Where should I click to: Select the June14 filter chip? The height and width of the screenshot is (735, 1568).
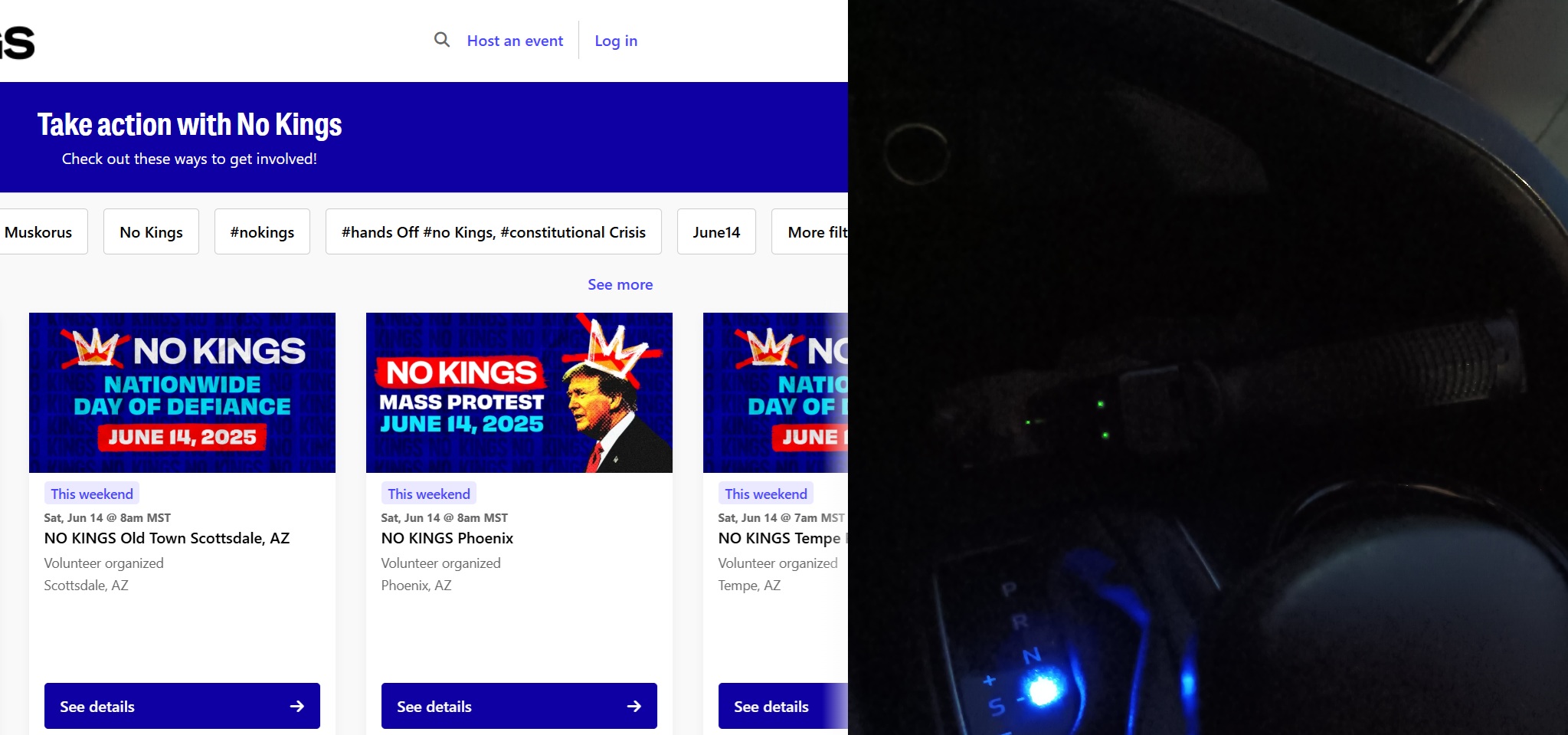click(x=716, y=231)
